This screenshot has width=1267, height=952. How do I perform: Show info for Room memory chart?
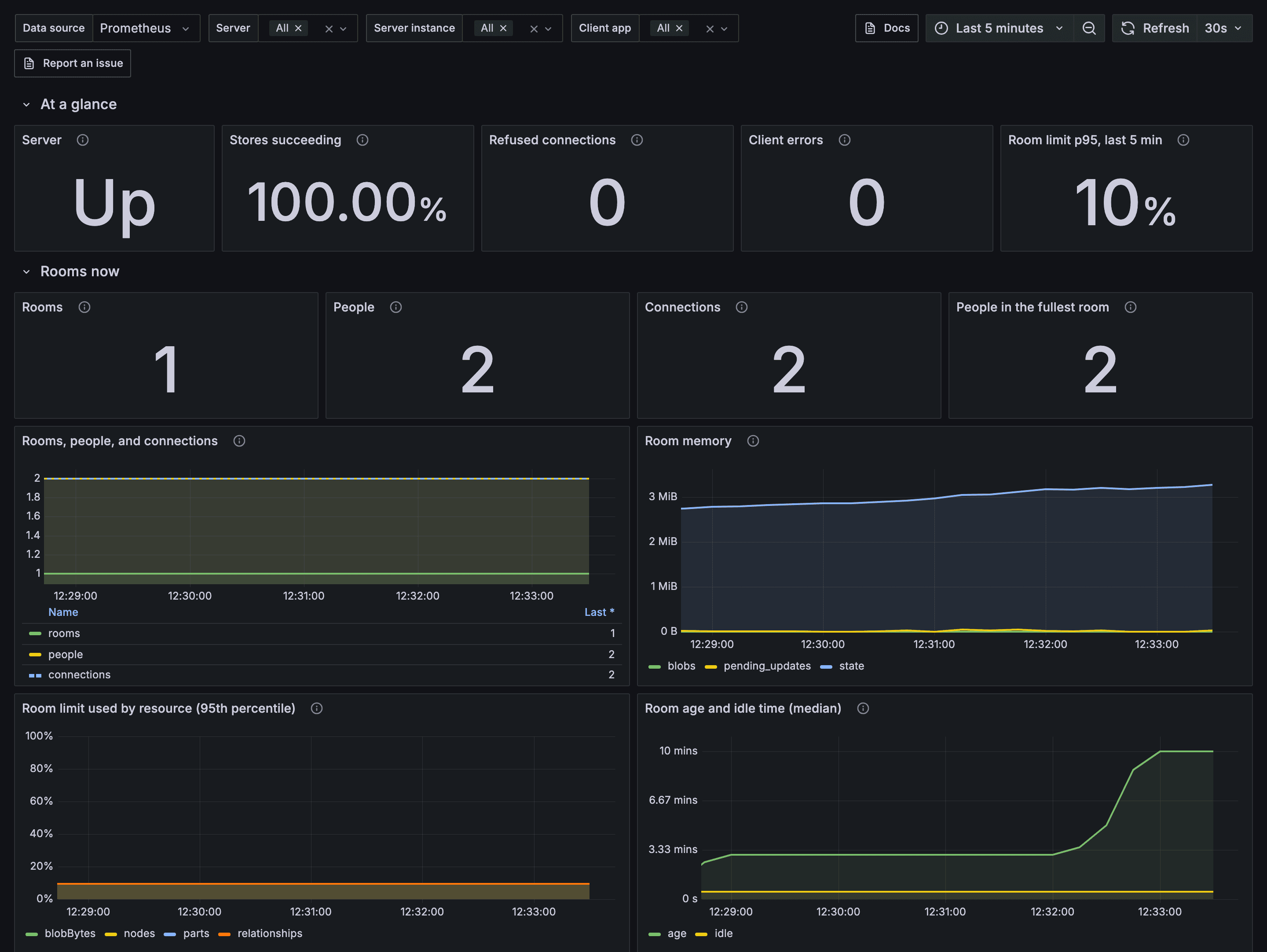pyautogui.click(x=753, y=441)
